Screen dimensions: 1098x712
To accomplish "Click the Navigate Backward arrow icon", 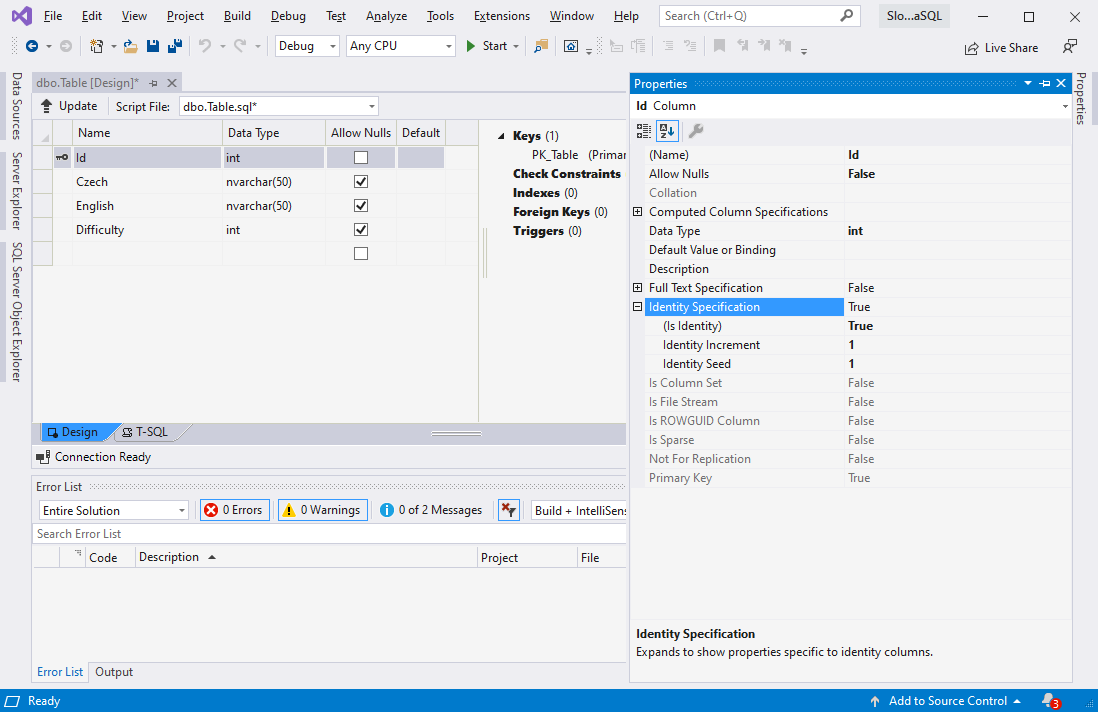I will point(32,46).
